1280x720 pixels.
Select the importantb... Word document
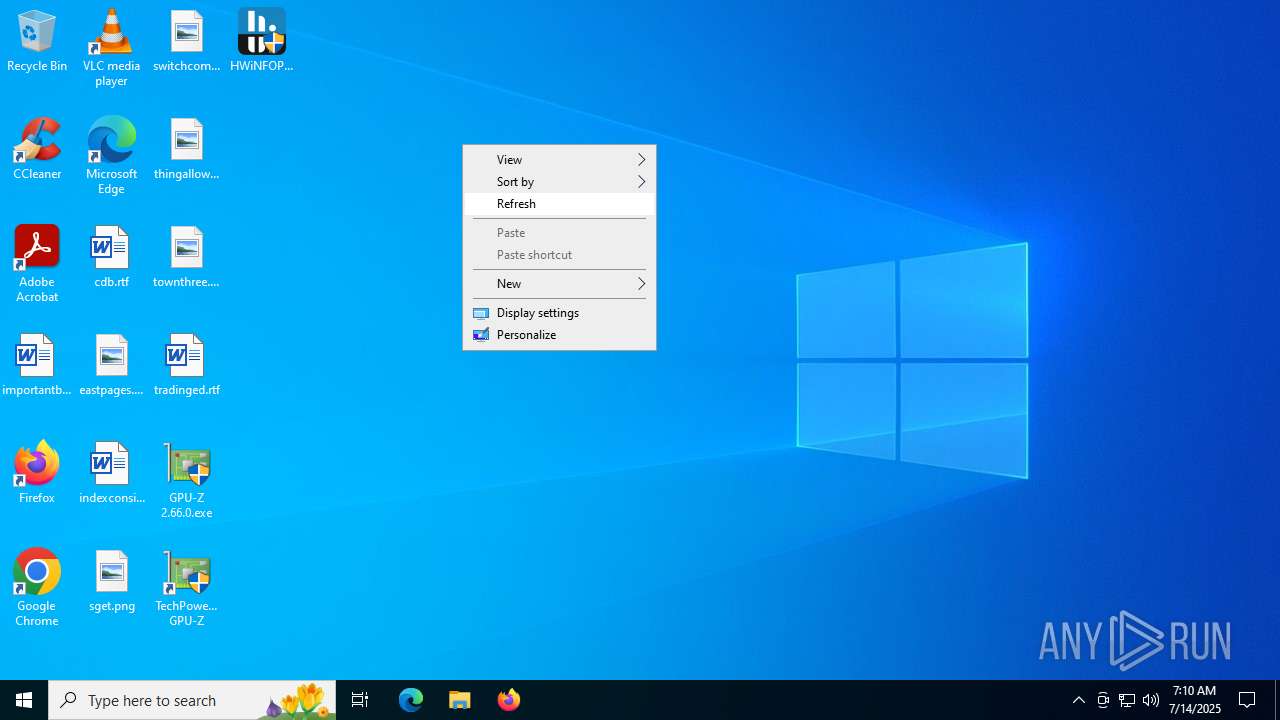[37, 366]
